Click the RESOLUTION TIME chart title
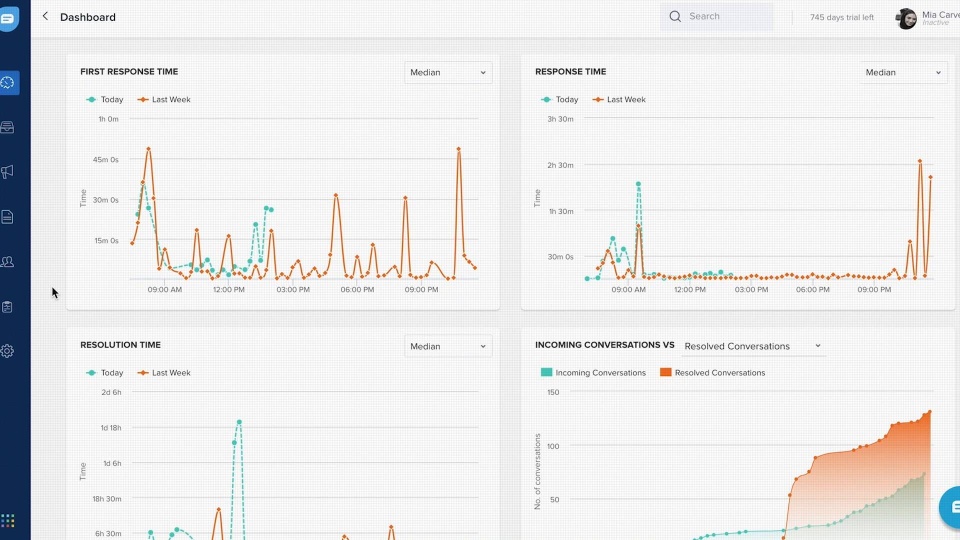The height and width of the screenshot is (540, 960). coord(121,345)
